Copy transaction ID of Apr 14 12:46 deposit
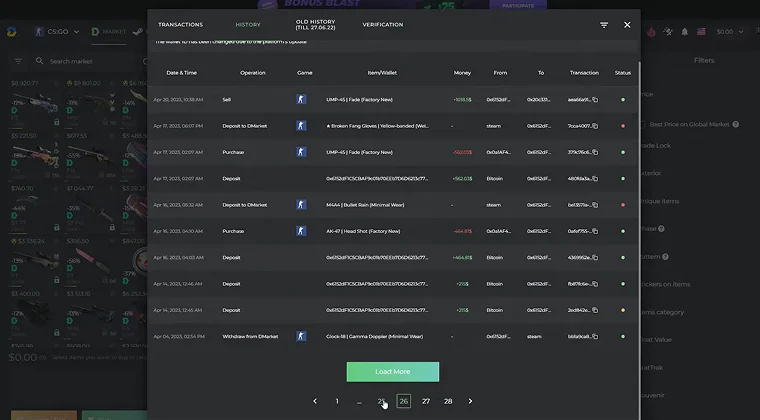The height and width of the screenshot is (420, 760). point(595,284)
